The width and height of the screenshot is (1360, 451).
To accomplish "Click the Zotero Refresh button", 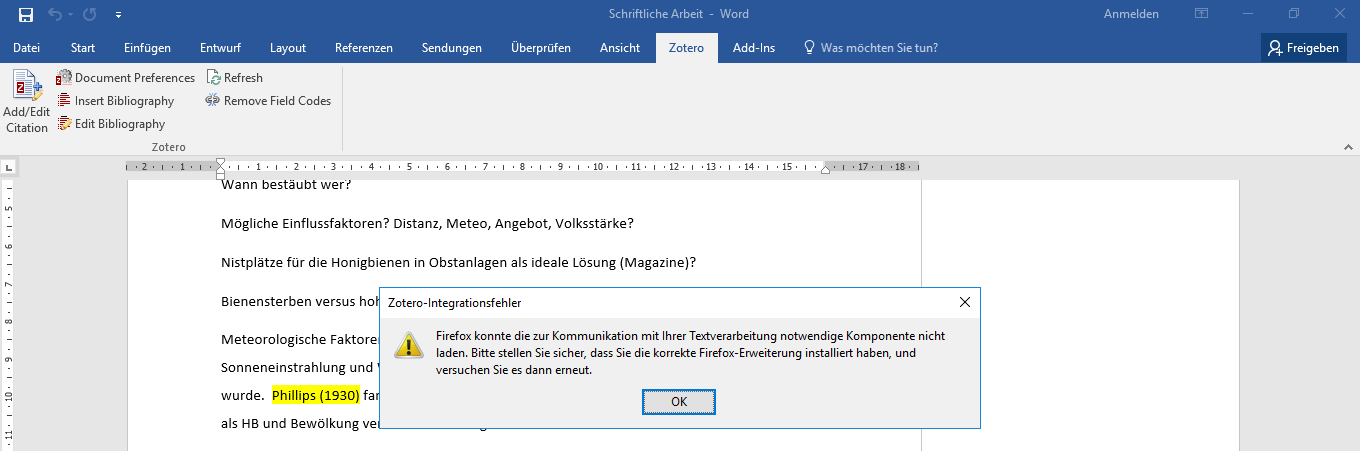I will point(235,77).
